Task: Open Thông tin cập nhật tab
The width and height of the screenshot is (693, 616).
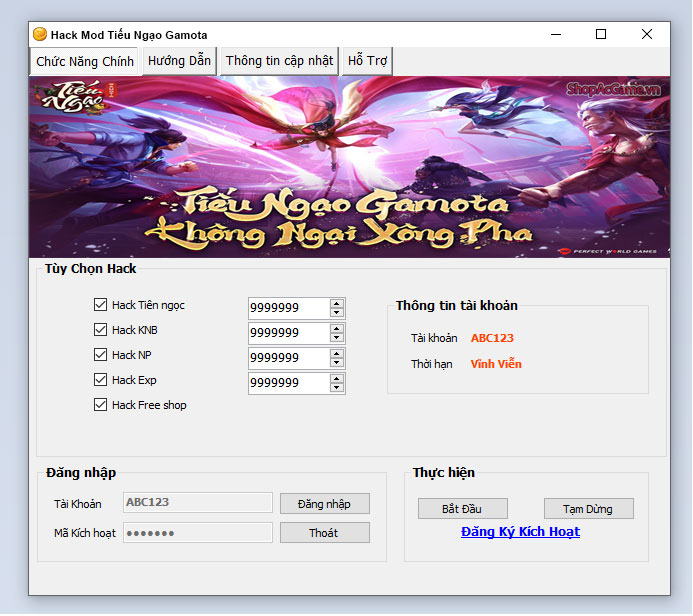Action: point(279,61)
